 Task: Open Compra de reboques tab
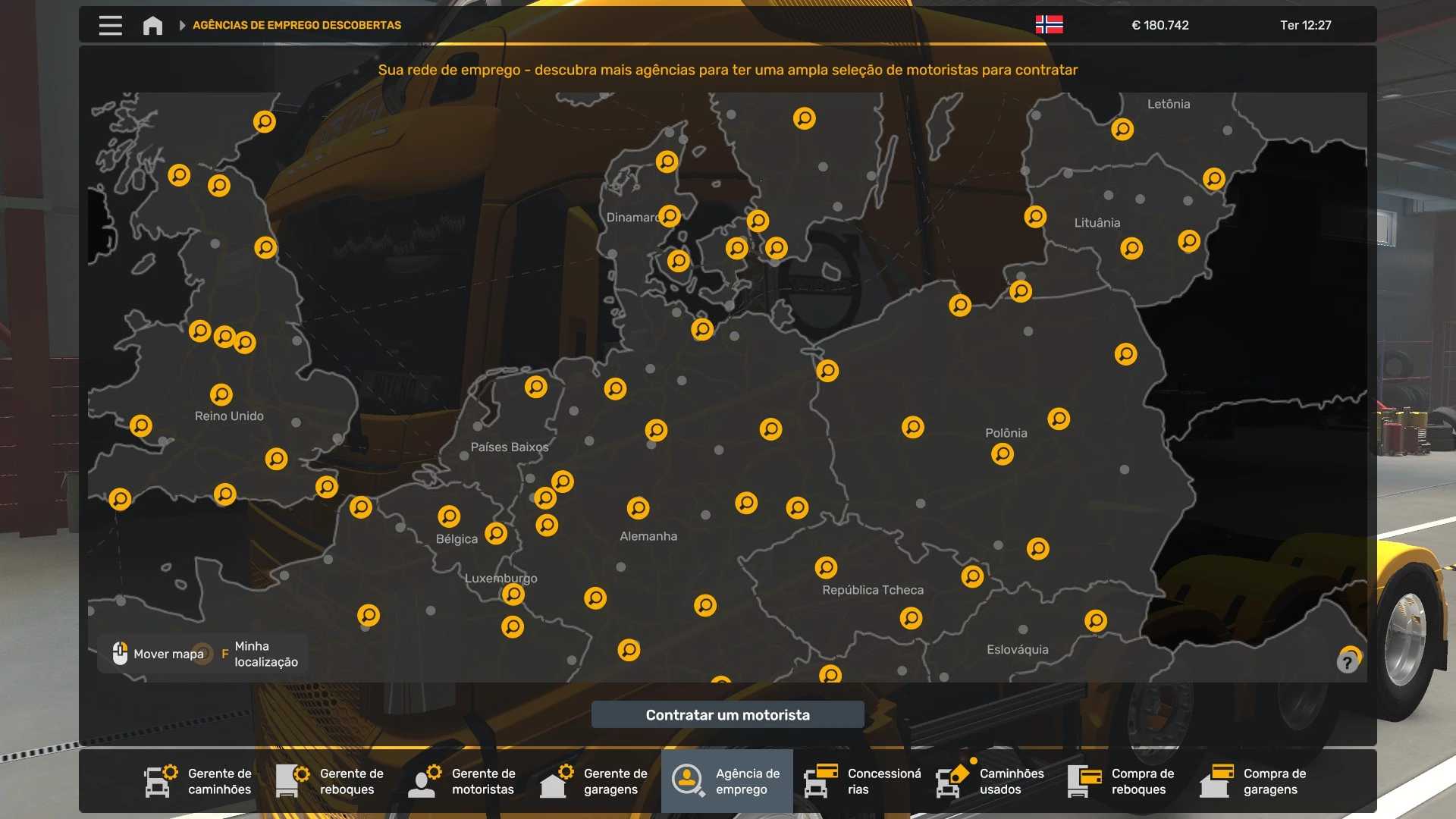[x=1122, y=781]
